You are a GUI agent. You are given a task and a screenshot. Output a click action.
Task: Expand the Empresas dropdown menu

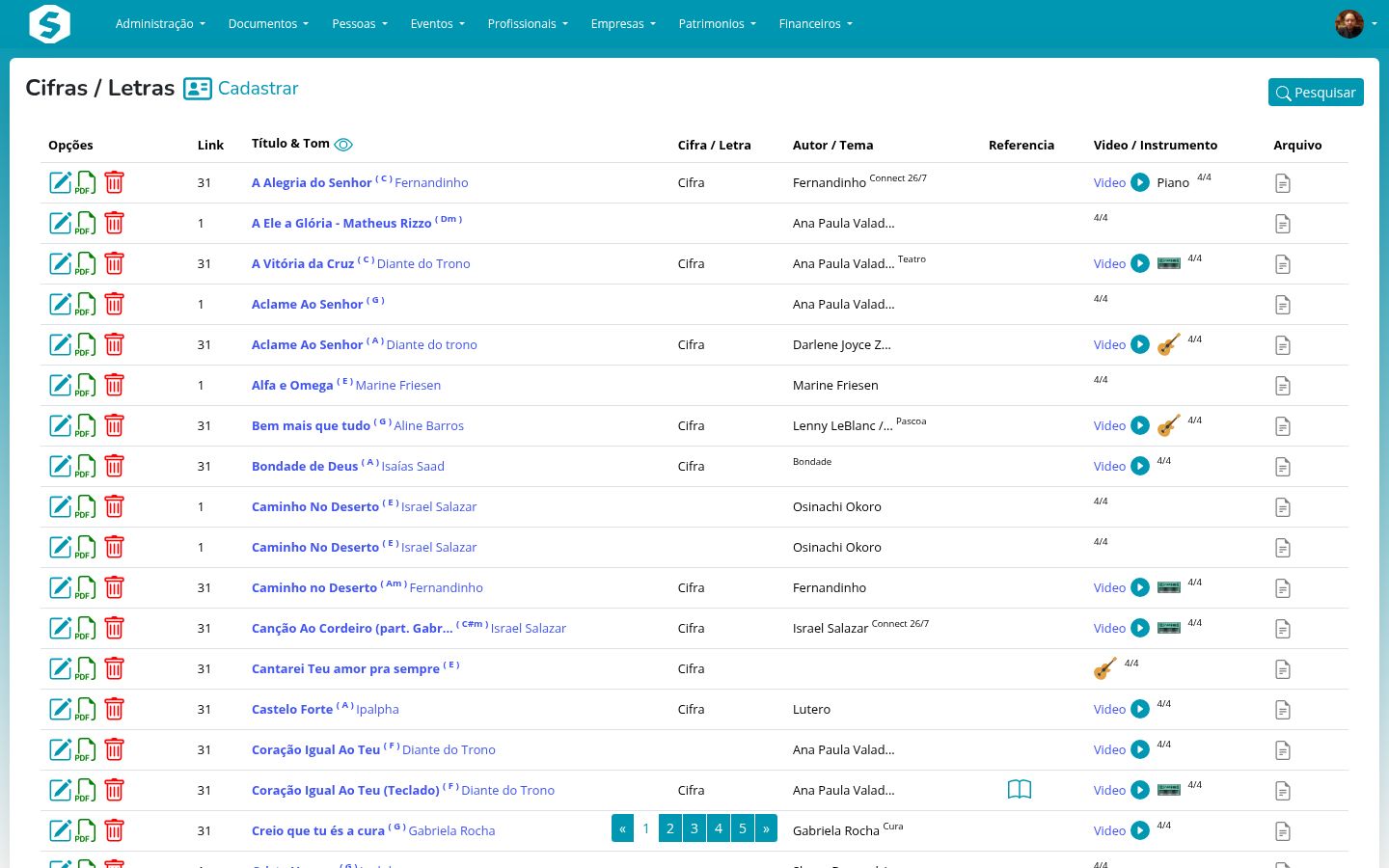point(623,24)
